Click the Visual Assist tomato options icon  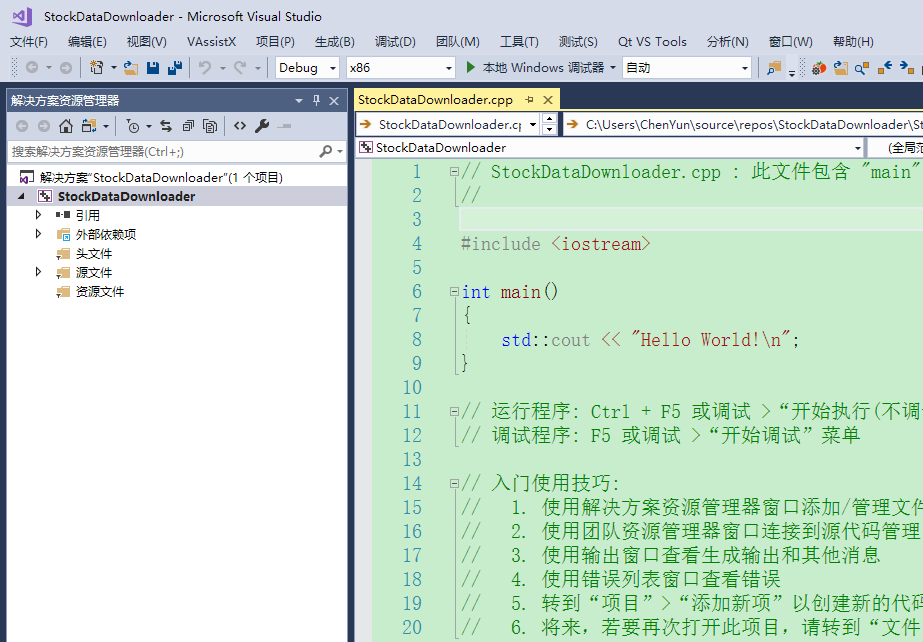coord(819,68)
